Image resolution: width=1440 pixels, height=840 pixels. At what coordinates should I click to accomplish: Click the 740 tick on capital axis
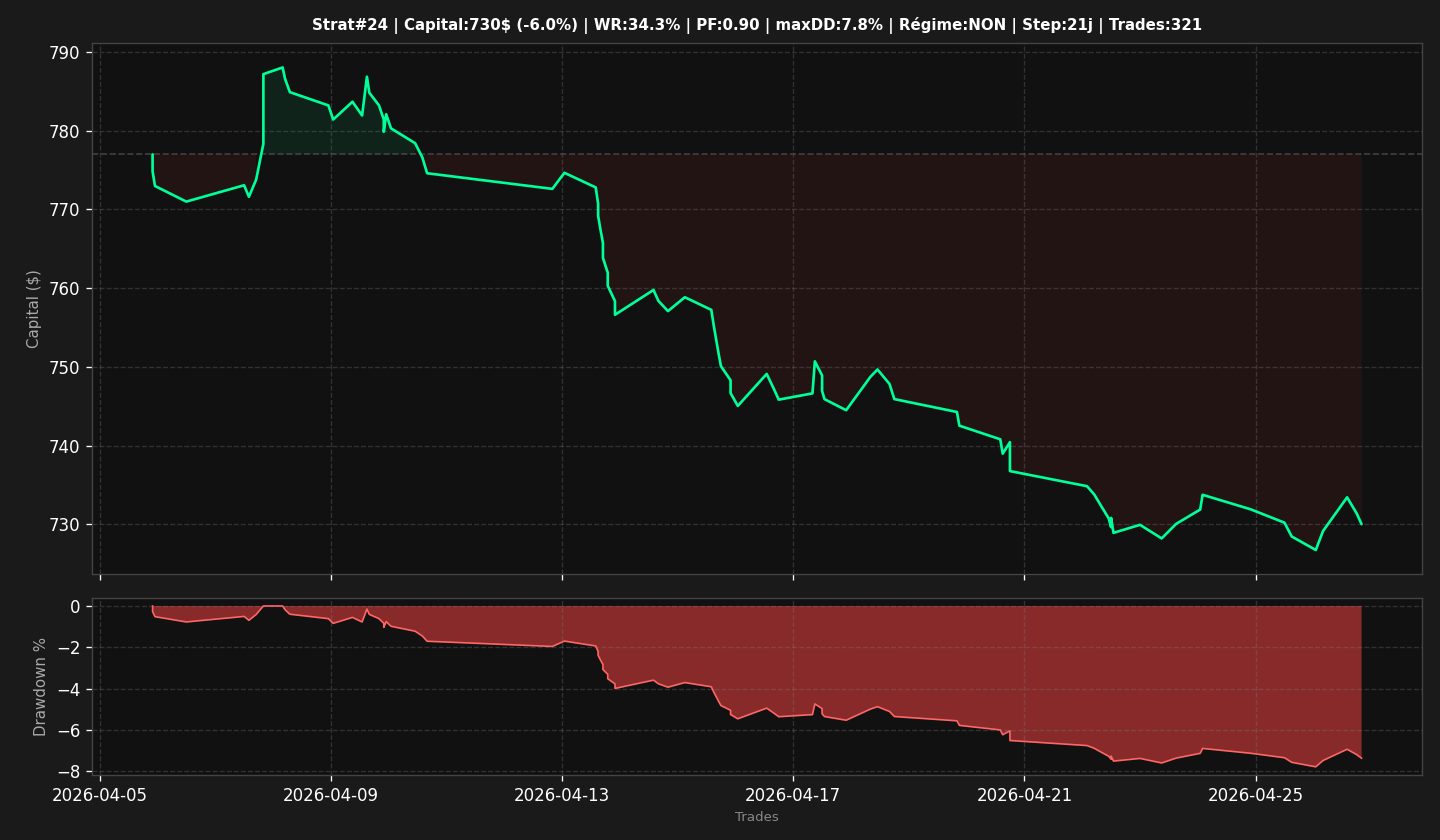pyautogui.click(x=66, y=446)
